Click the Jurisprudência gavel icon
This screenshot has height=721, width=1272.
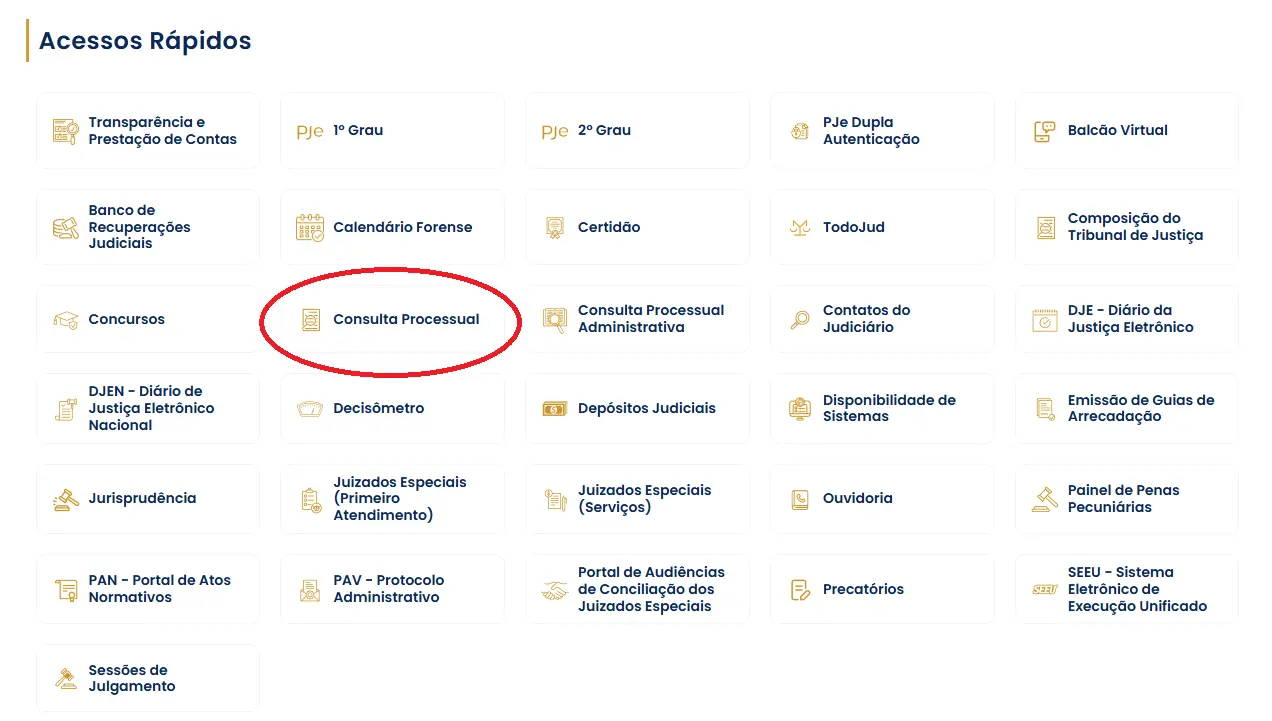pyautogui.click(x=65, y=499)
